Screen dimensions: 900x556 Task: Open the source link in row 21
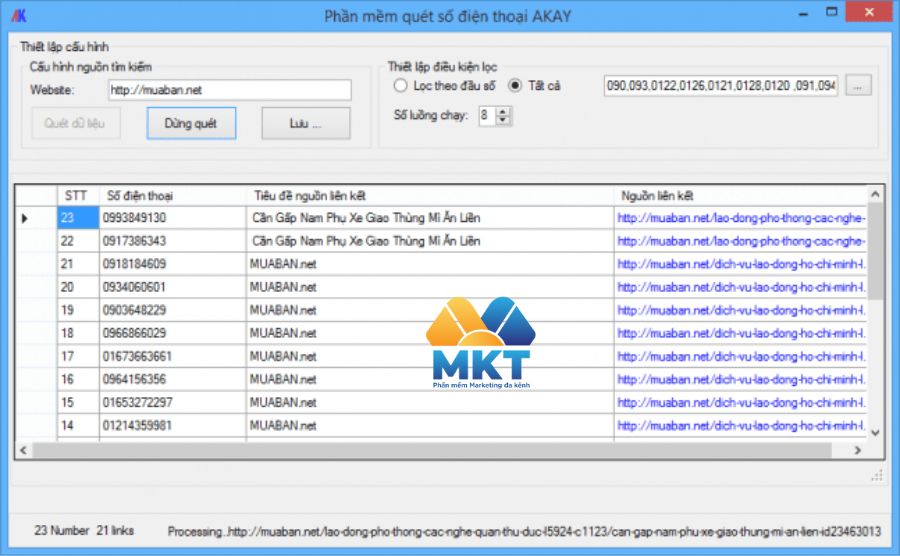point(741,264)
